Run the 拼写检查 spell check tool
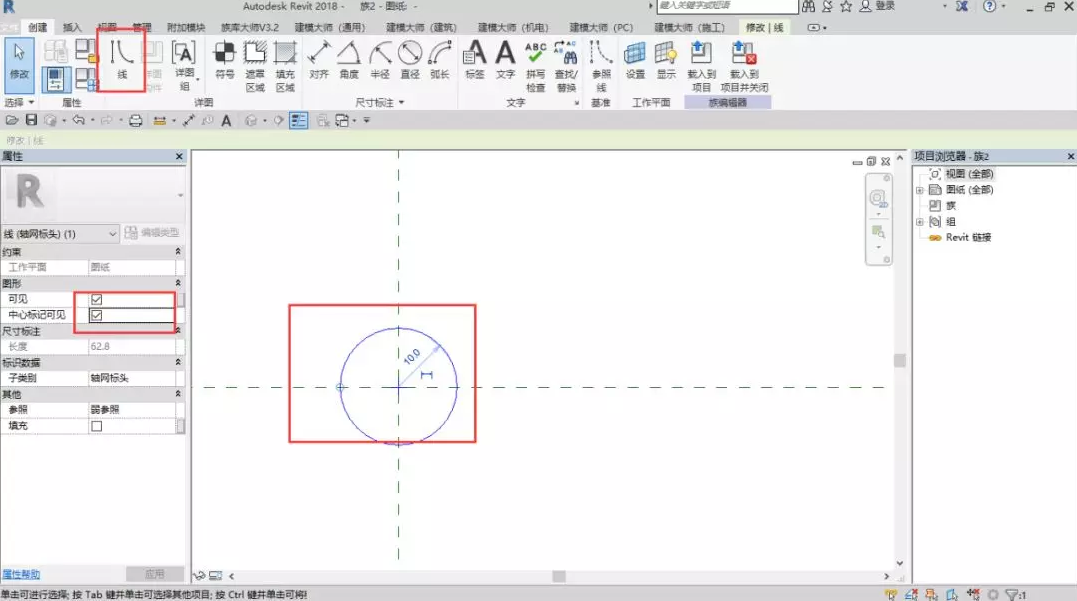Viewport: 1077px width, 601px height. pyautogui.click(x=536, y=64)
